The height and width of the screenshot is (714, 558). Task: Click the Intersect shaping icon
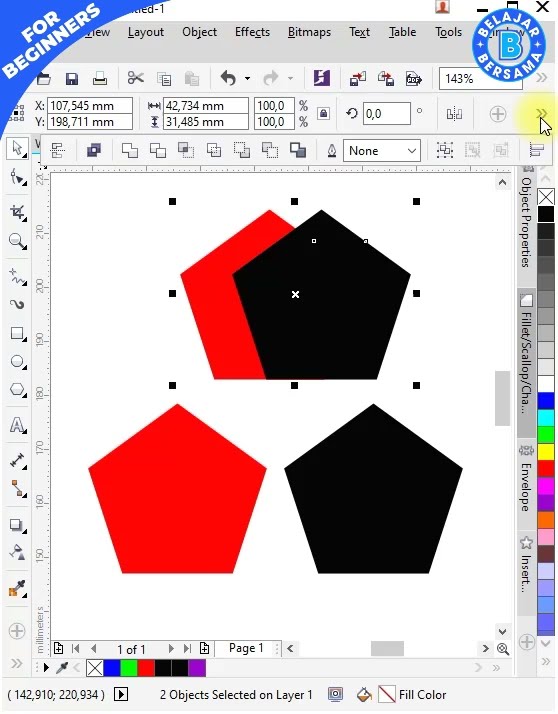coord(186,150)
